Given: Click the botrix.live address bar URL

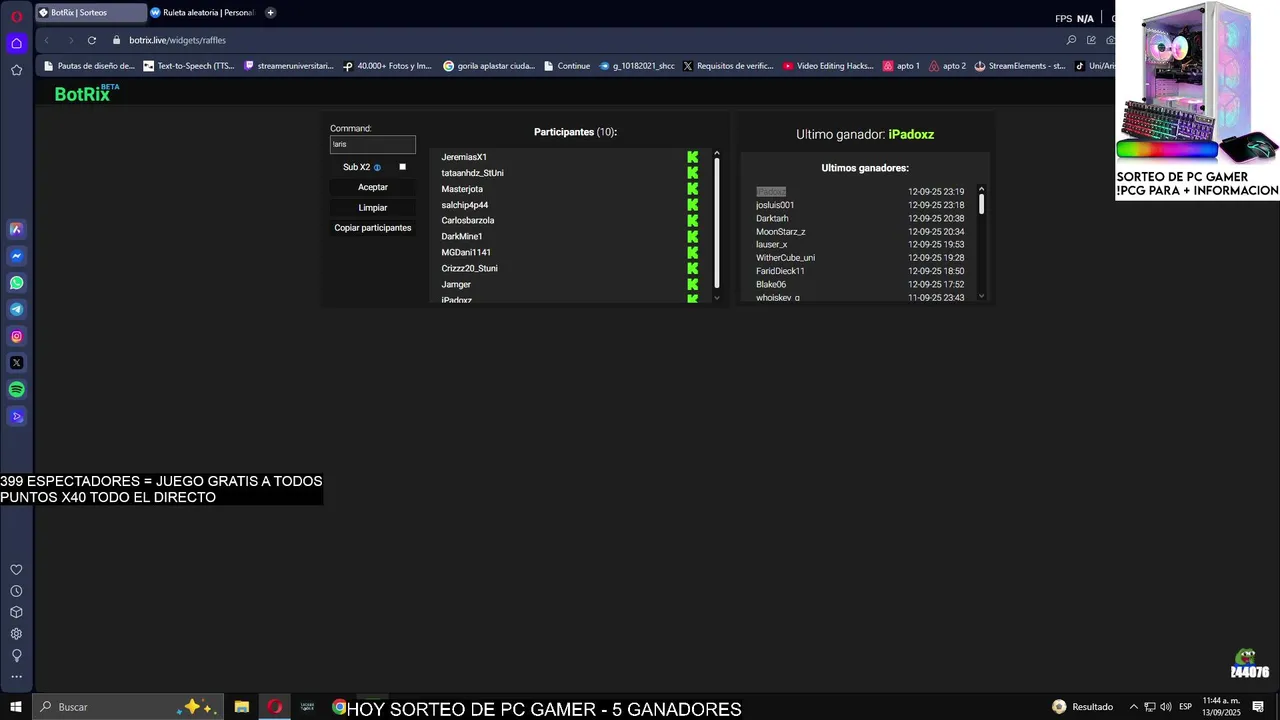Looking at the screenshot, I should point(177,40).
